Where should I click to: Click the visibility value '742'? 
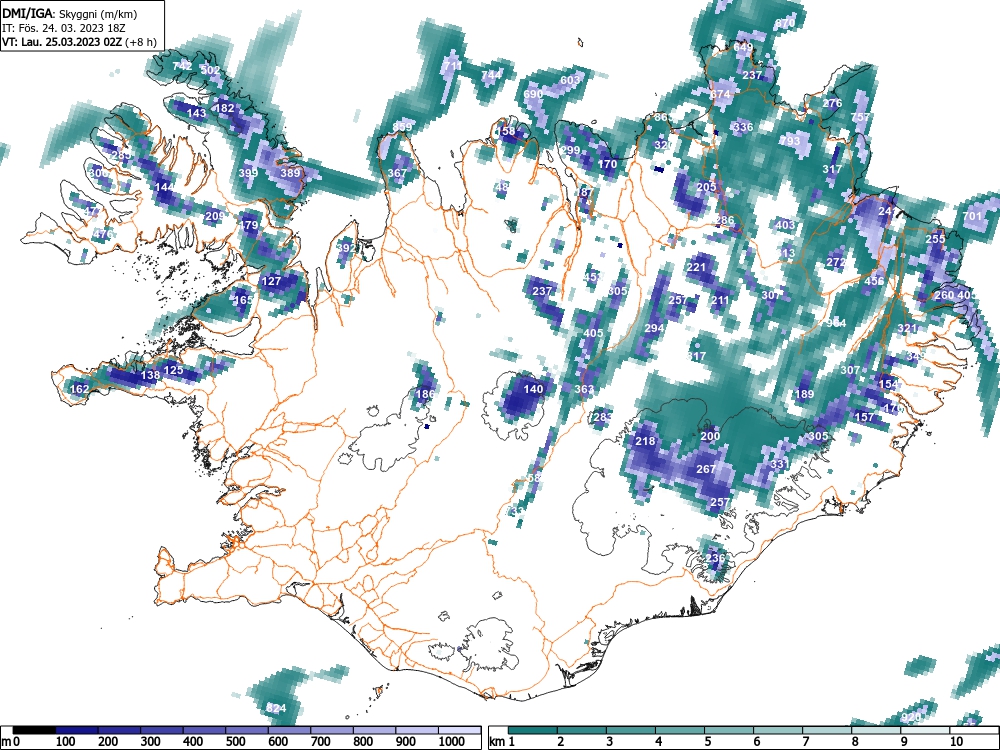[x=182, y=66]
